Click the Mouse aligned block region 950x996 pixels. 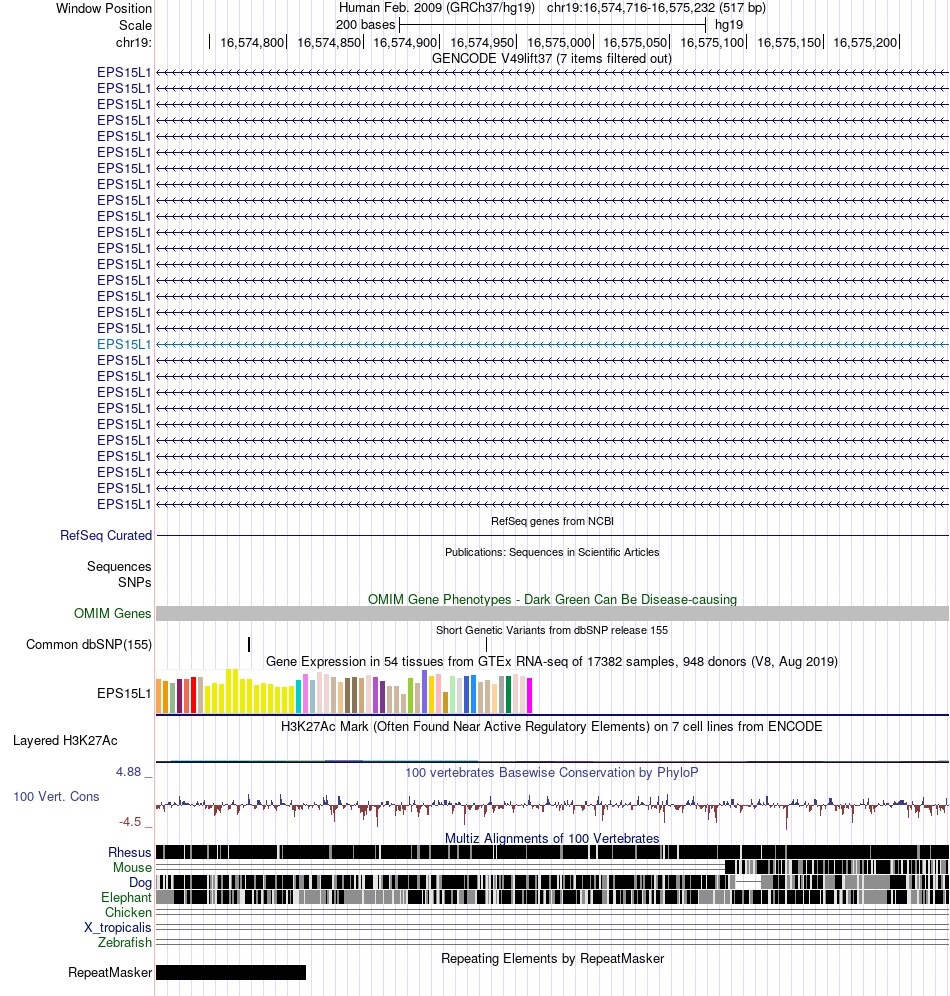[x=837, y=867]
